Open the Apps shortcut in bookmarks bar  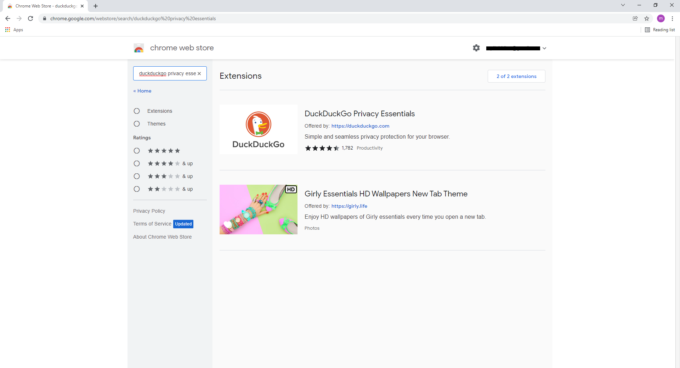tap(14, 30)
